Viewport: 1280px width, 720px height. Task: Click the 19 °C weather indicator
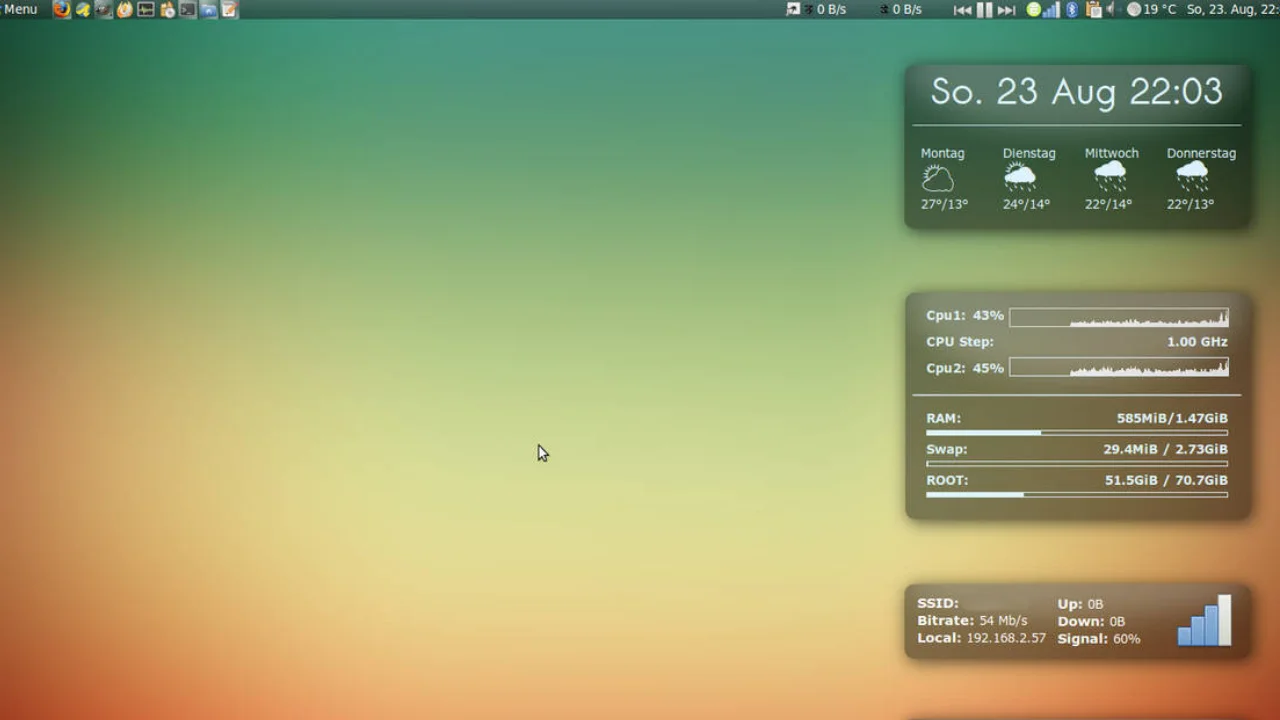(1152, 10)
